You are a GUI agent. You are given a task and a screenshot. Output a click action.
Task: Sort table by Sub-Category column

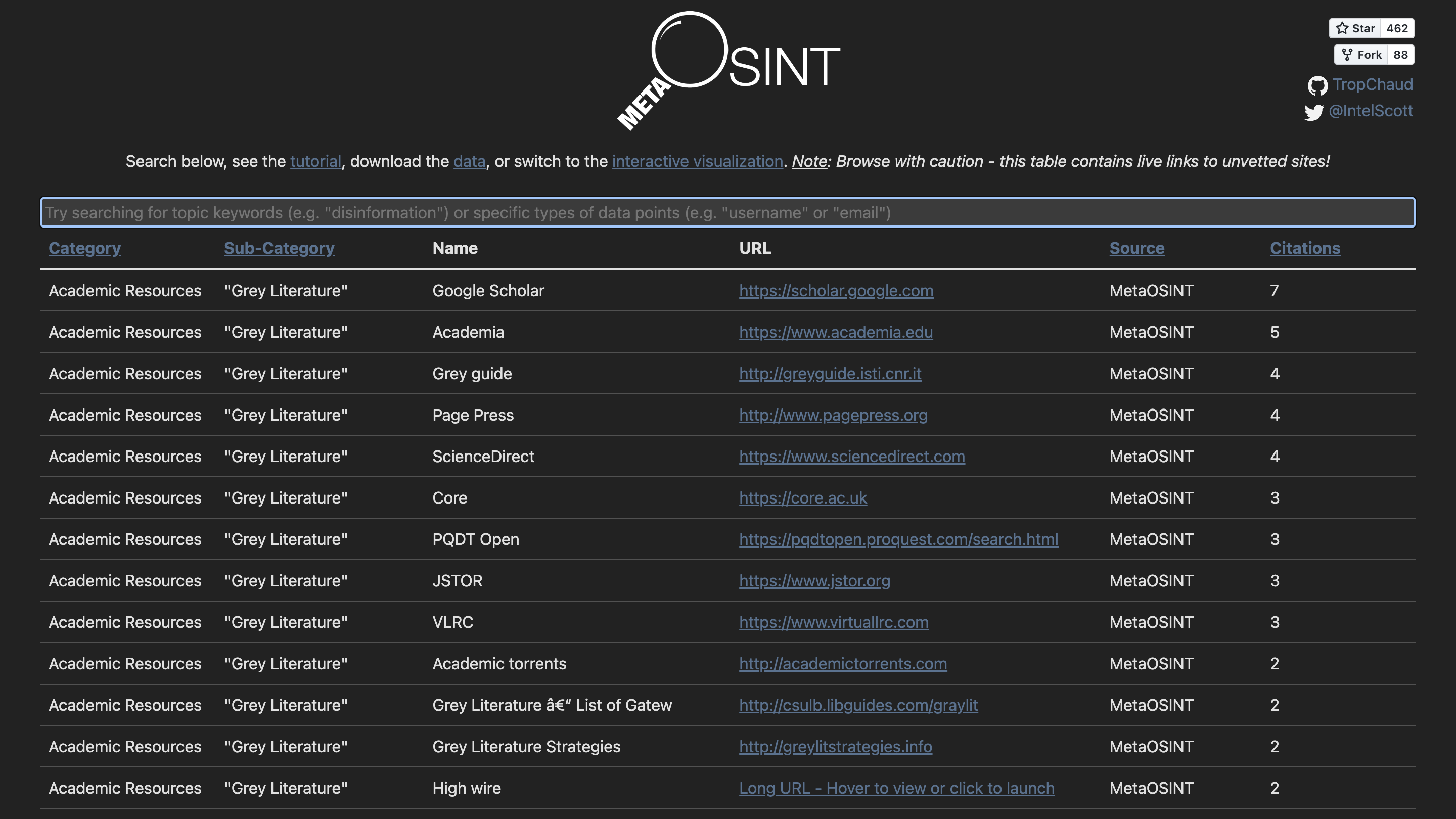(x=279, y=248)
